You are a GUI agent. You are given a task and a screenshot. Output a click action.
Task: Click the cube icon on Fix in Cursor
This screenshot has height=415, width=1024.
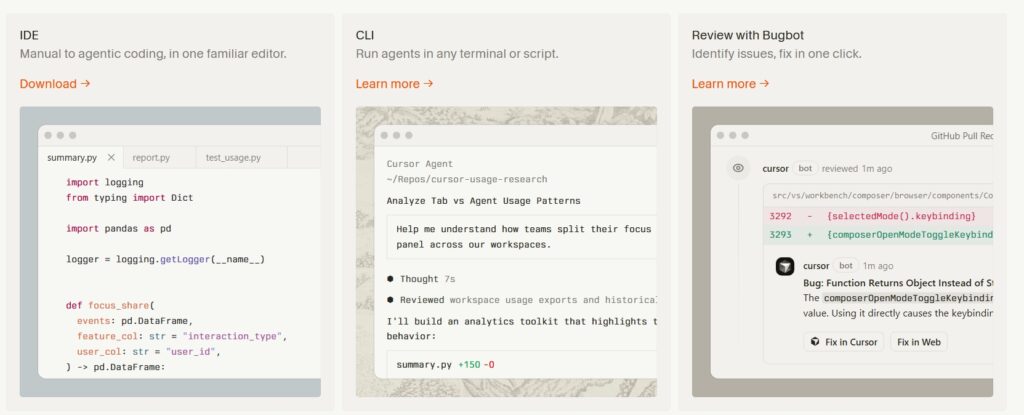point(817,342)
